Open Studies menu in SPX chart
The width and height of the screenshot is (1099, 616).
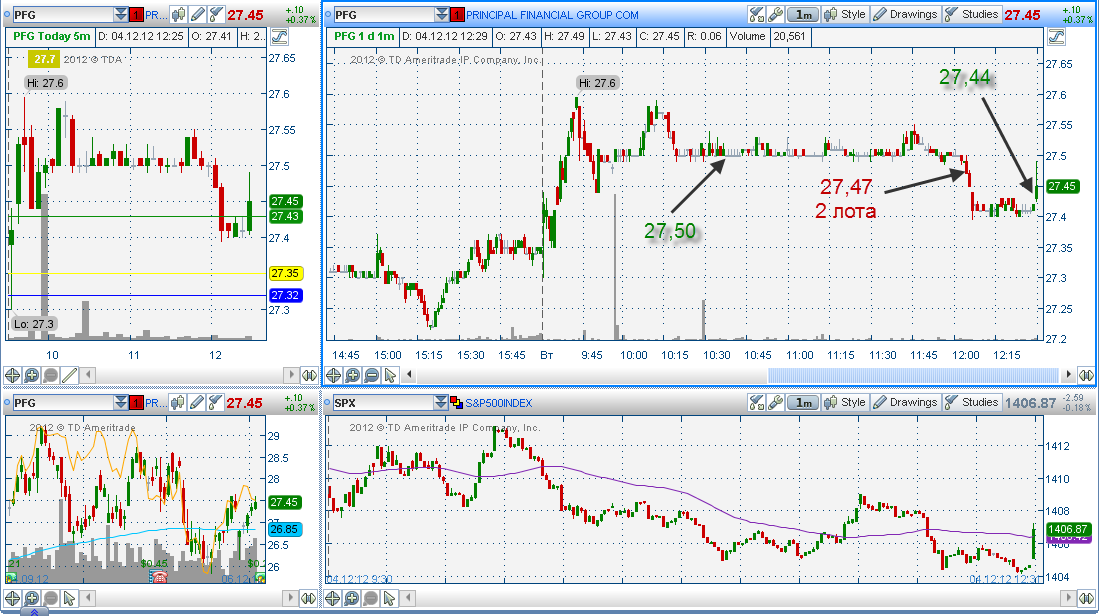coord(971,402)
